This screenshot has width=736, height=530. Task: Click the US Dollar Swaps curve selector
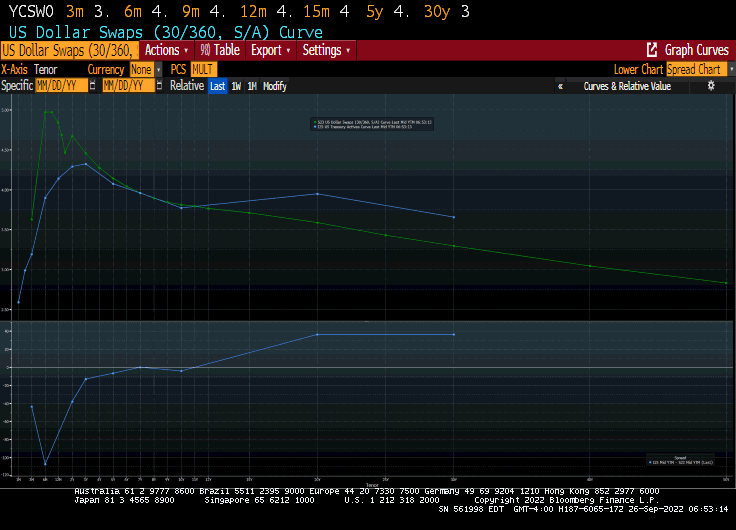point(70,50)
